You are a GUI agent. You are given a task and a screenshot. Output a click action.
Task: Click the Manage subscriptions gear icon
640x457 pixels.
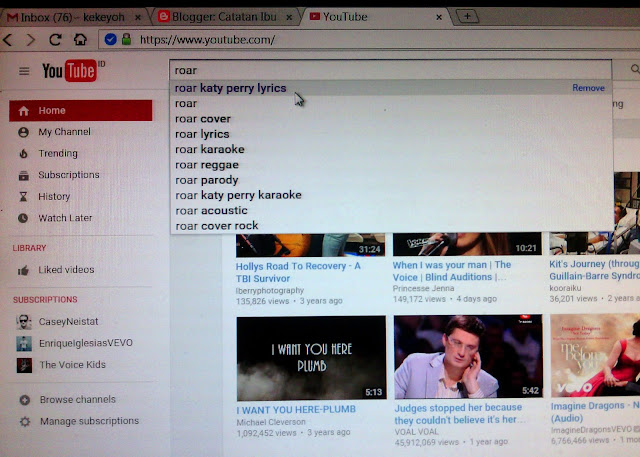[25, 422]
